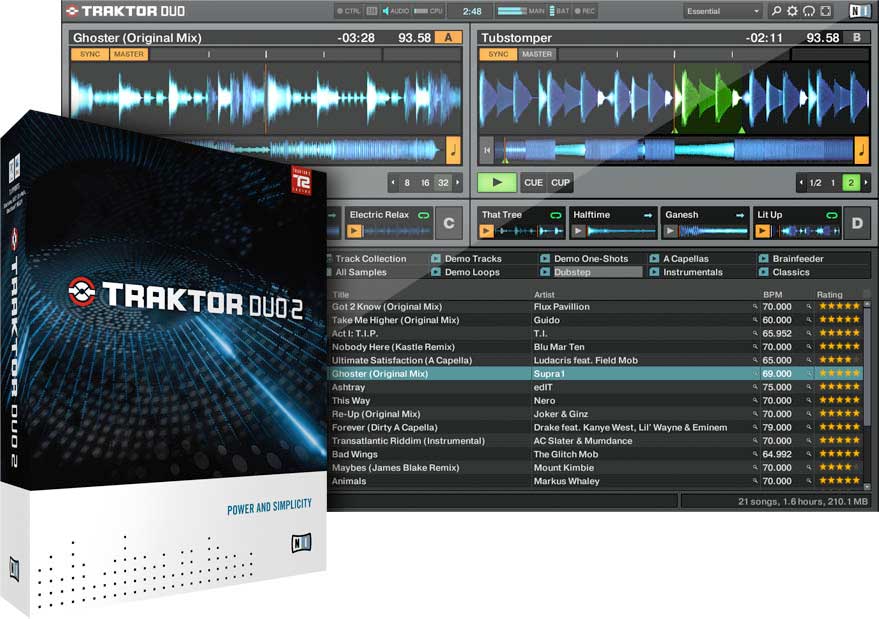Set Deck A loop size to 32
The image size is (879, 619).
[x=443, y=183]
